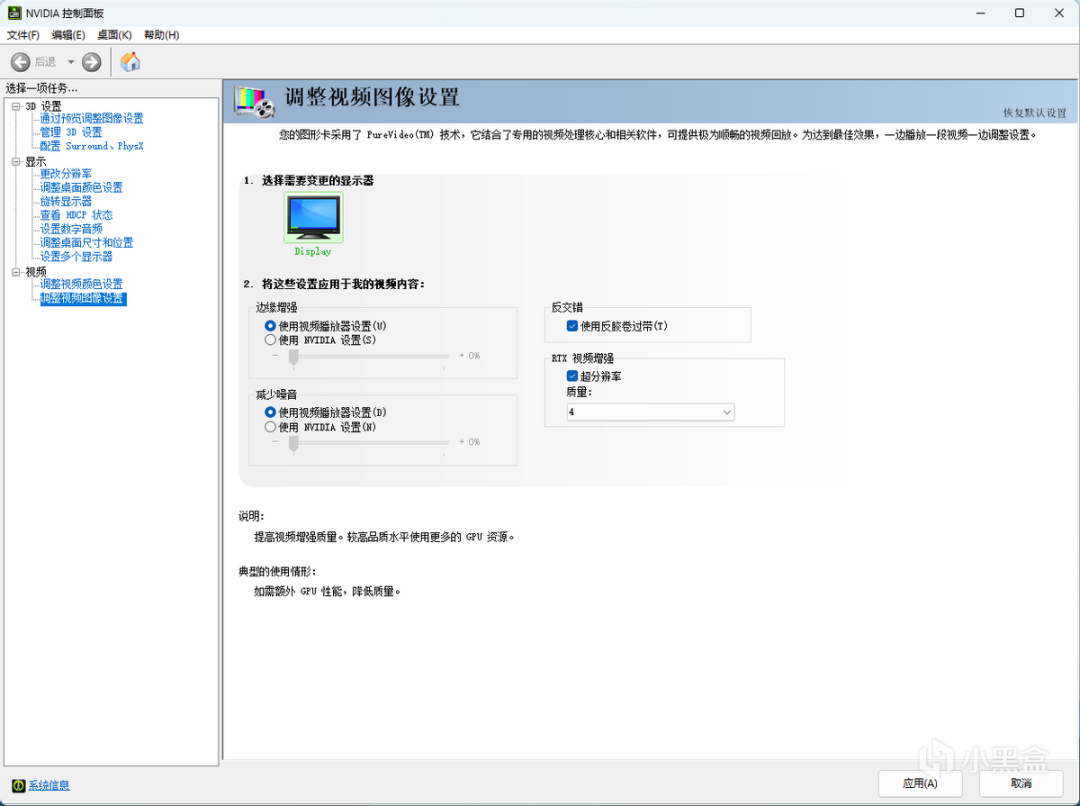Viewport: 1080px width, 806px height.
Task: Open 配置 Surround、PhysX page
Action: (92, 146)
